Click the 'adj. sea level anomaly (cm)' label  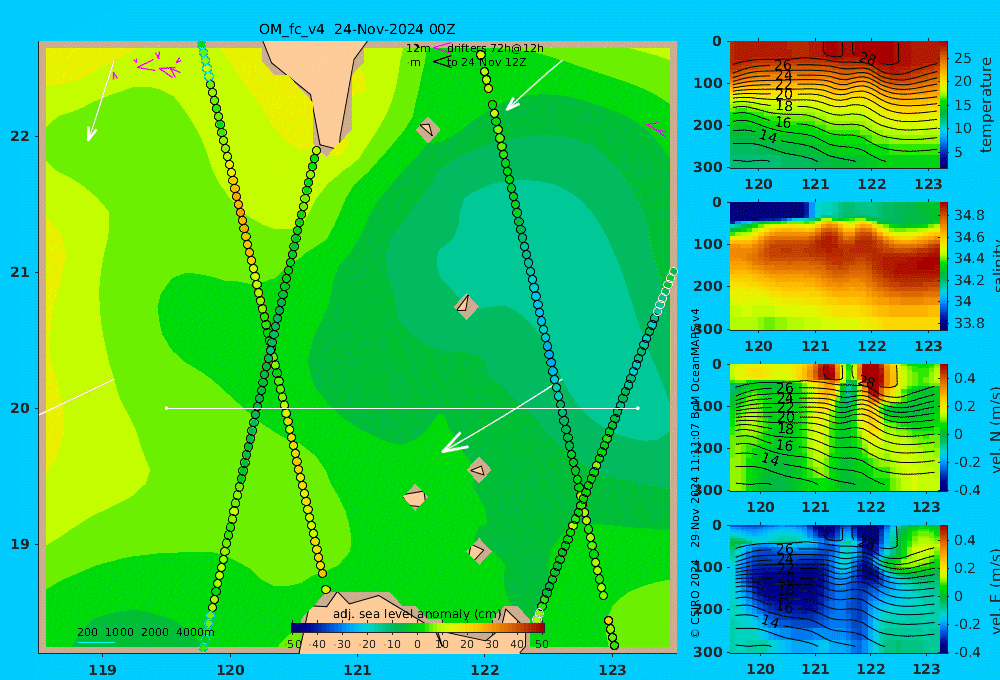417,614
